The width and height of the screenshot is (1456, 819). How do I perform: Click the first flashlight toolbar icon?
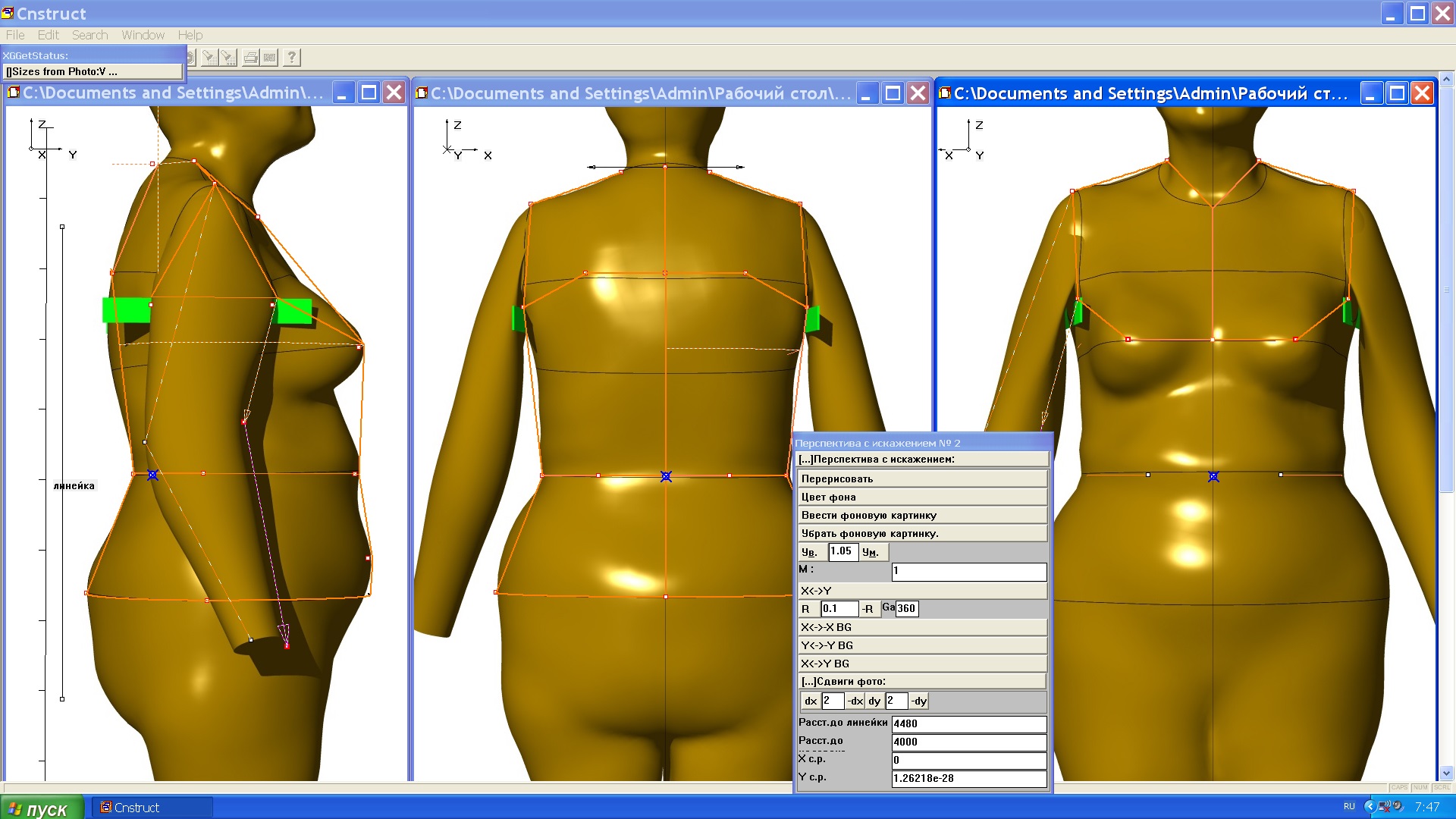(x=209, y=58)
